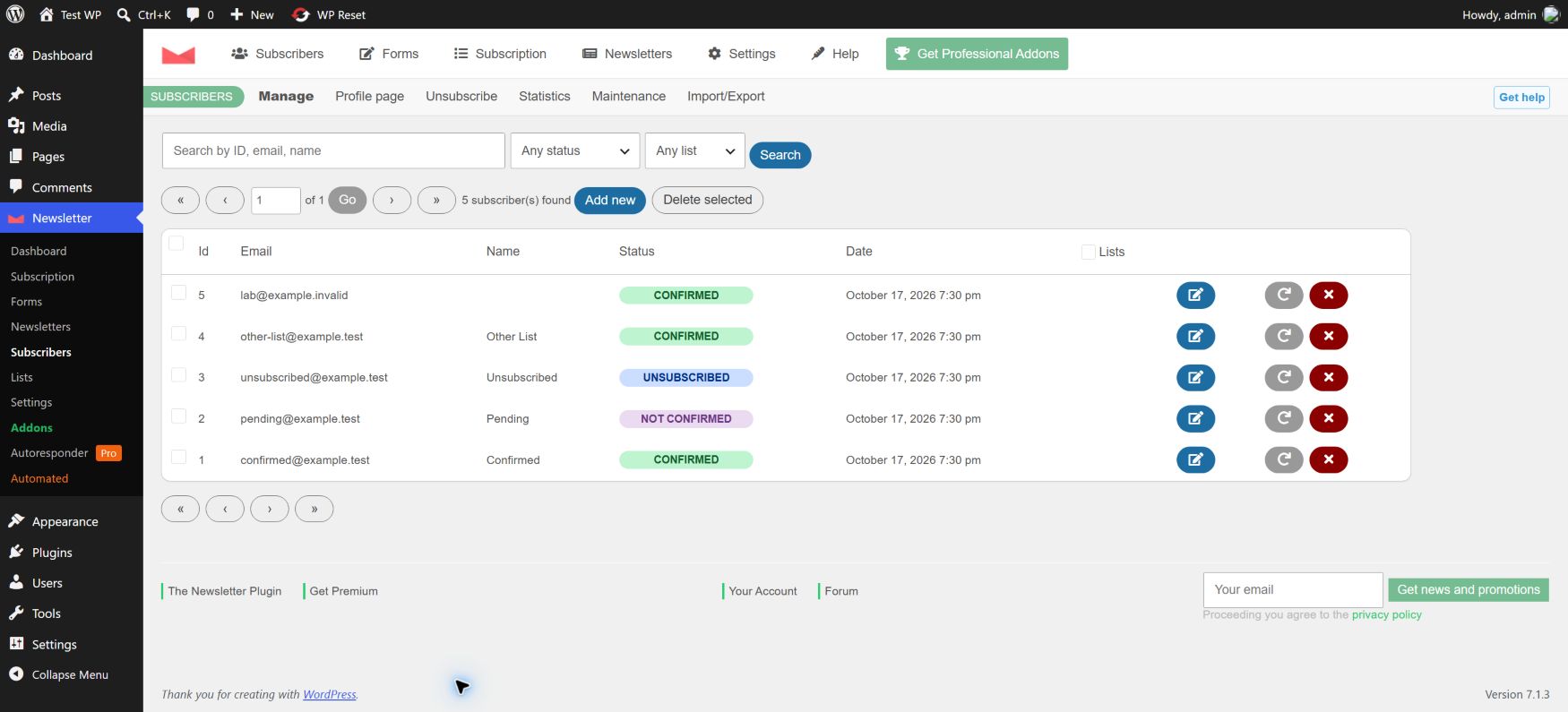This screenshot has width=1568, height=712.
Task: Check the row for subscriber ID 5
Action: (178, 293)
